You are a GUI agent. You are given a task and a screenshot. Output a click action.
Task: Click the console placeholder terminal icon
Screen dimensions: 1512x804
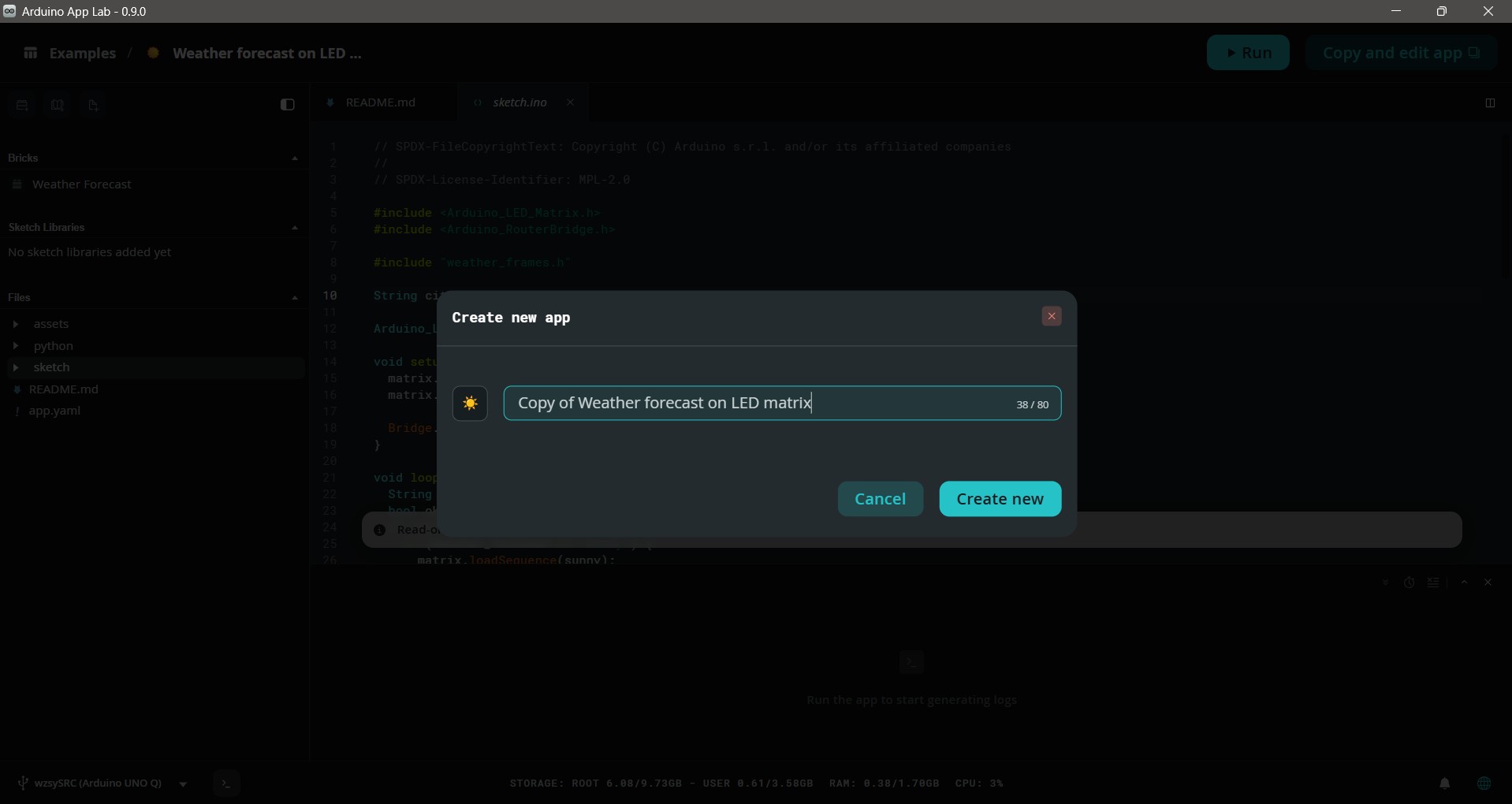912,662
